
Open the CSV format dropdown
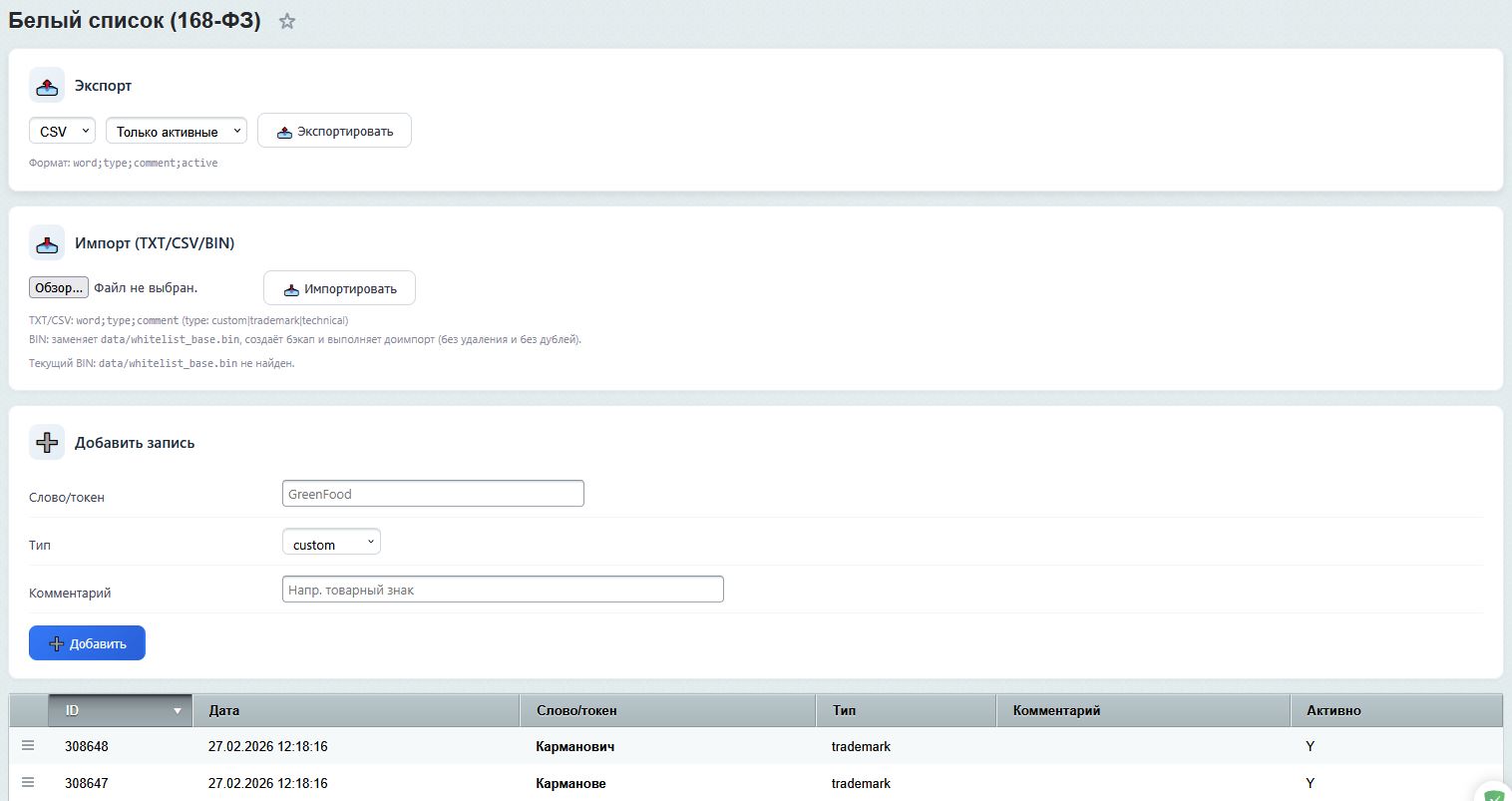(62, 131)
